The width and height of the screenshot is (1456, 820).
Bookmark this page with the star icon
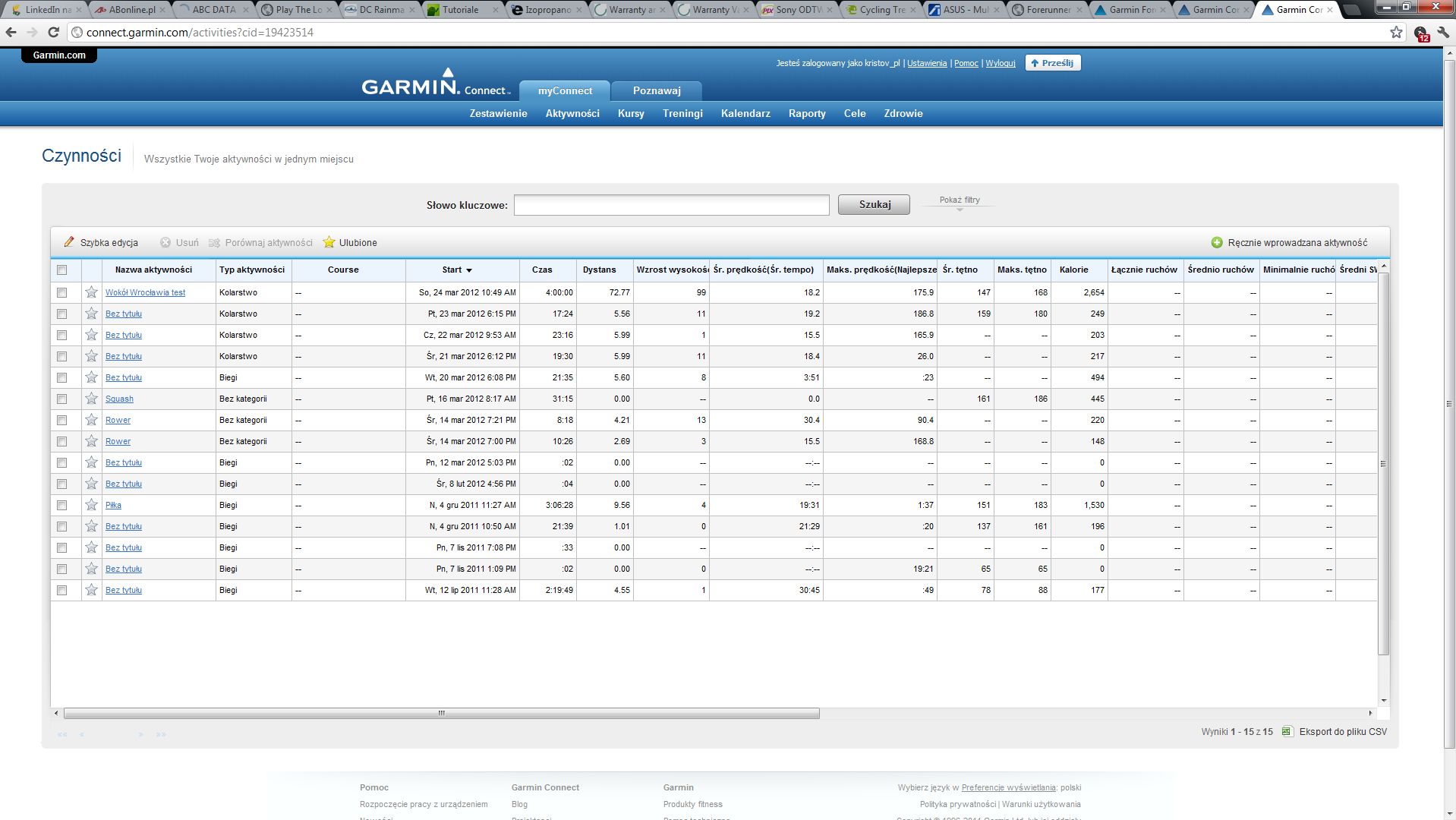(1396, 33)
